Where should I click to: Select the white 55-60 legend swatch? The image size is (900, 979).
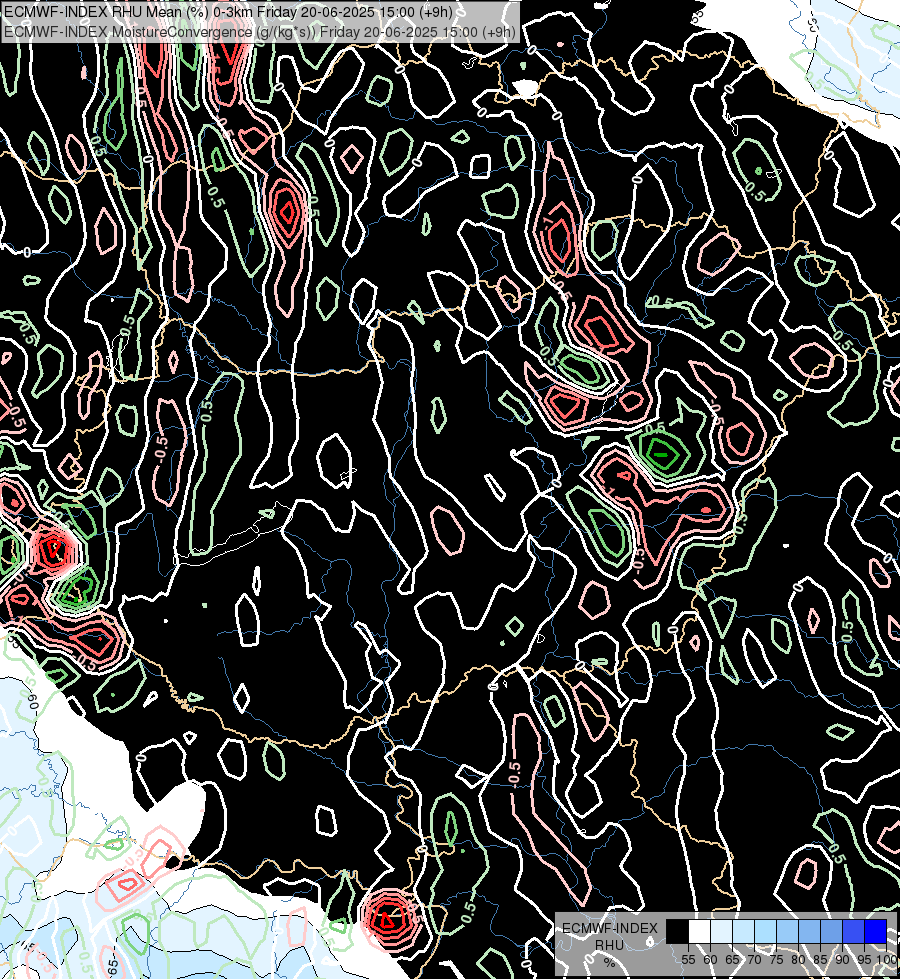click(700, 932)
